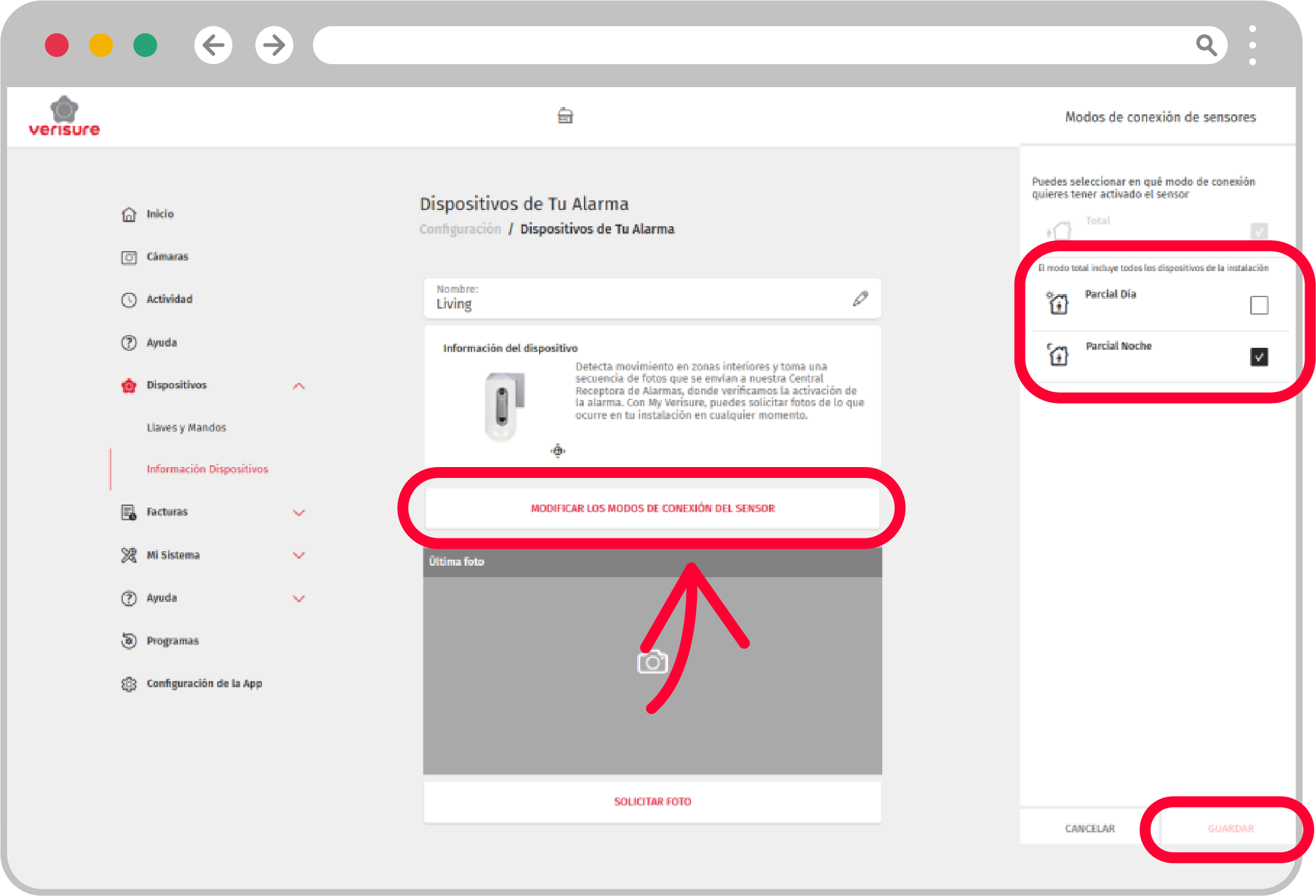The image size is (1316, 896).
Task: Click the camera icon in the Última foto area
Action: click(652, 662)
